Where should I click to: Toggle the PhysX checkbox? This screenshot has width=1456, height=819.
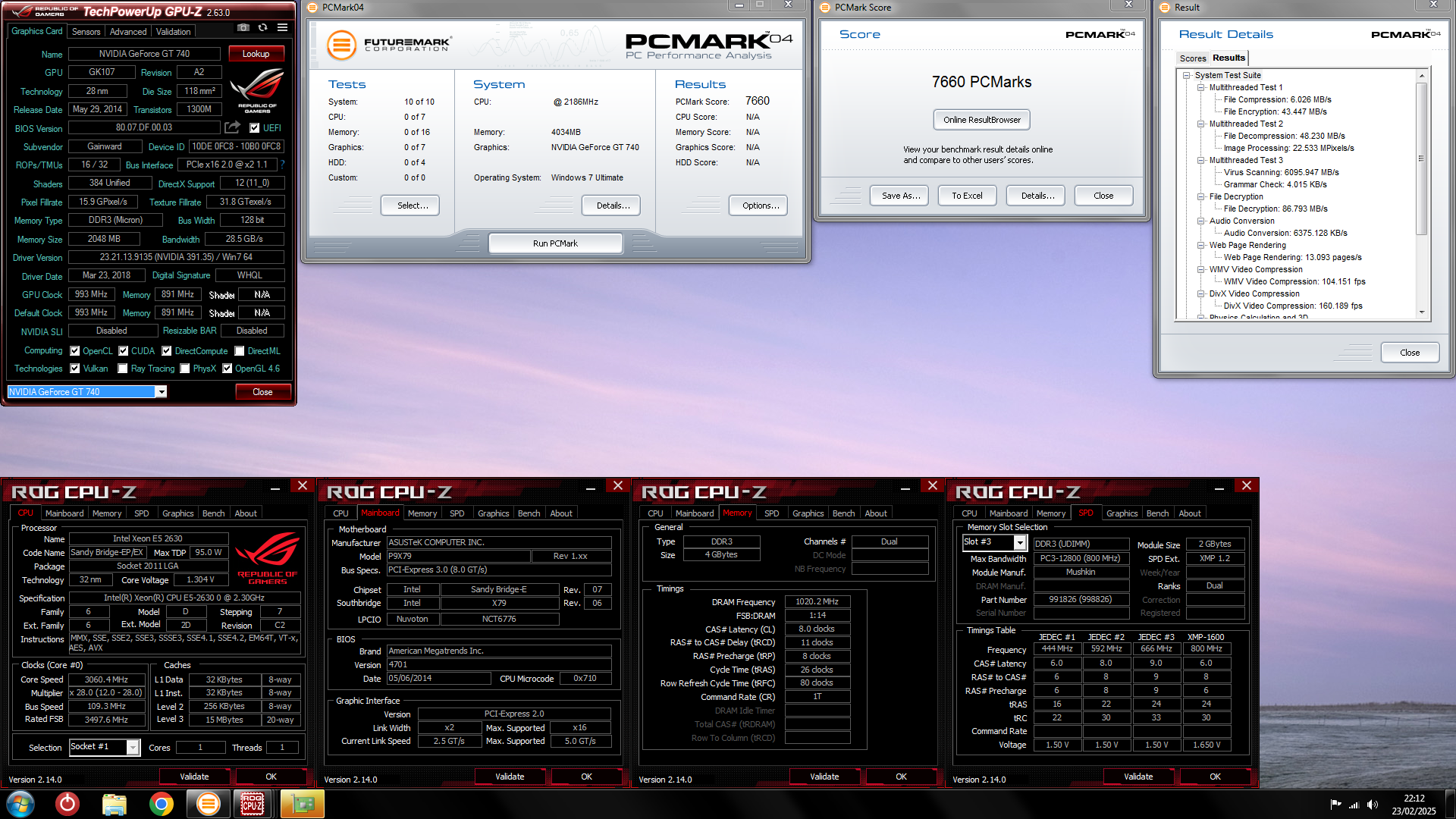[x=185, y=369]
